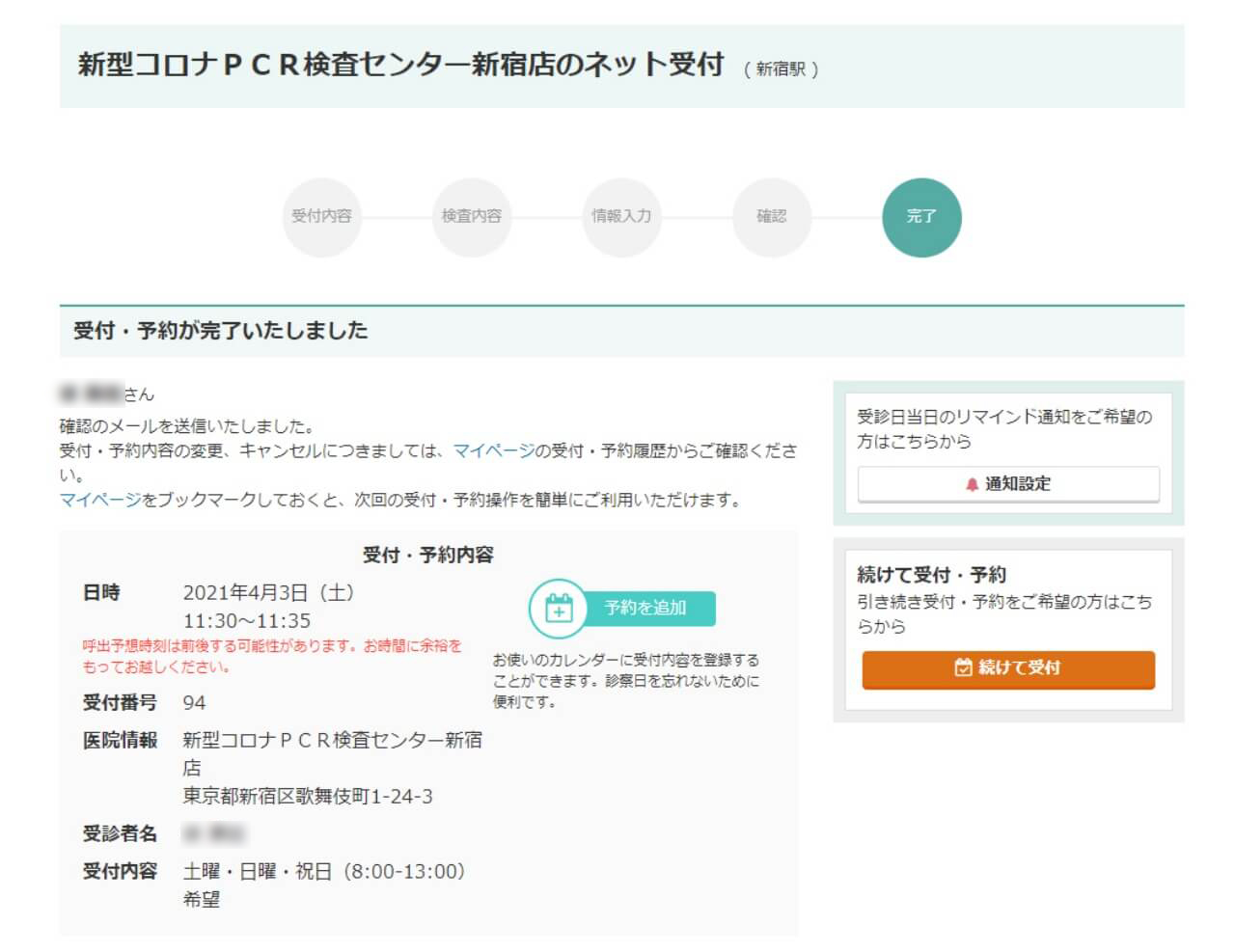Click the 新型コロナPCR検査センター page title
Screen dimensions: 1235x952
(x=400, y=65)
